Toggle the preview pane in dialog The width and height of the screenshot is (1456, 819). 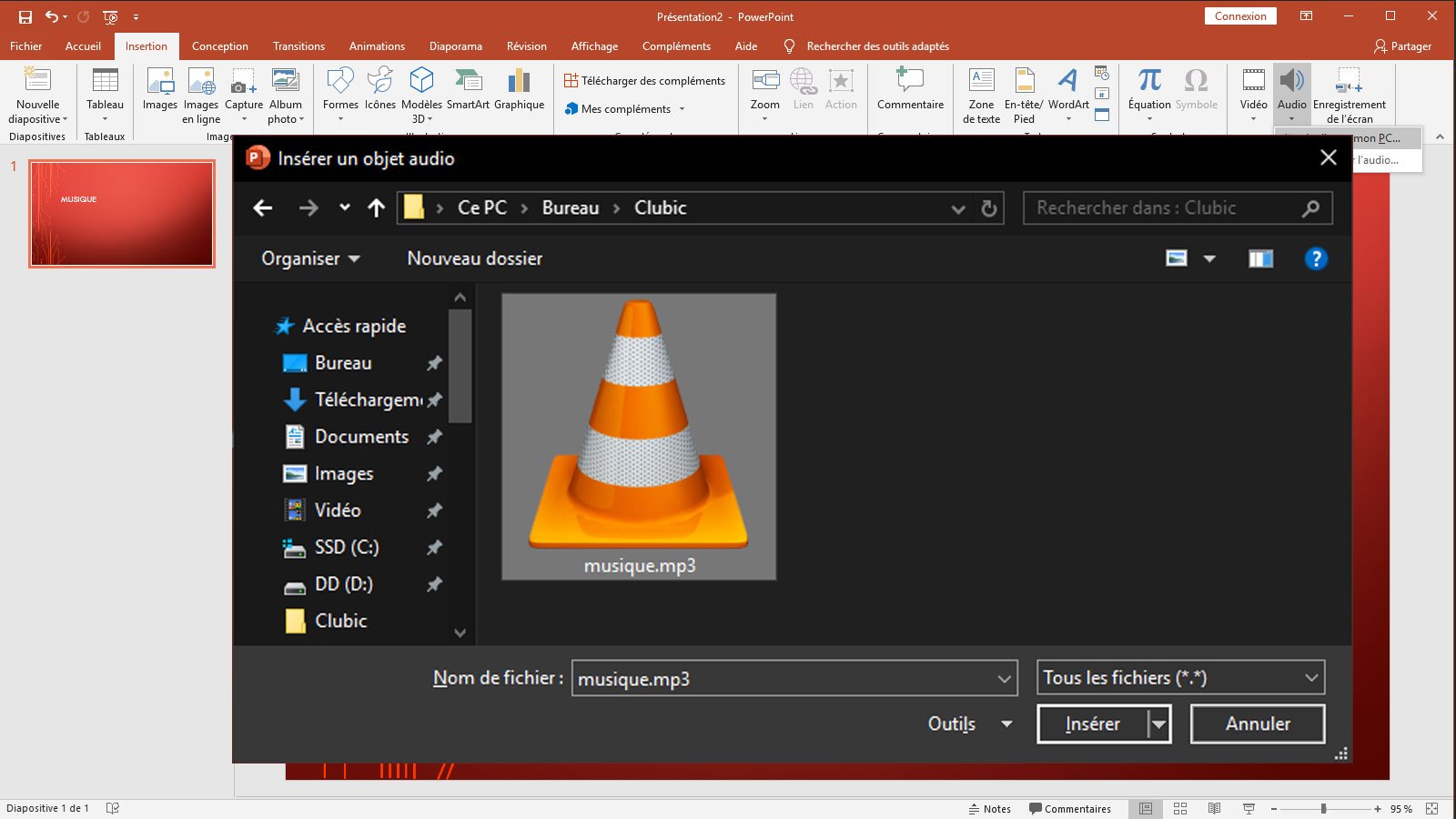[1260, 258]
